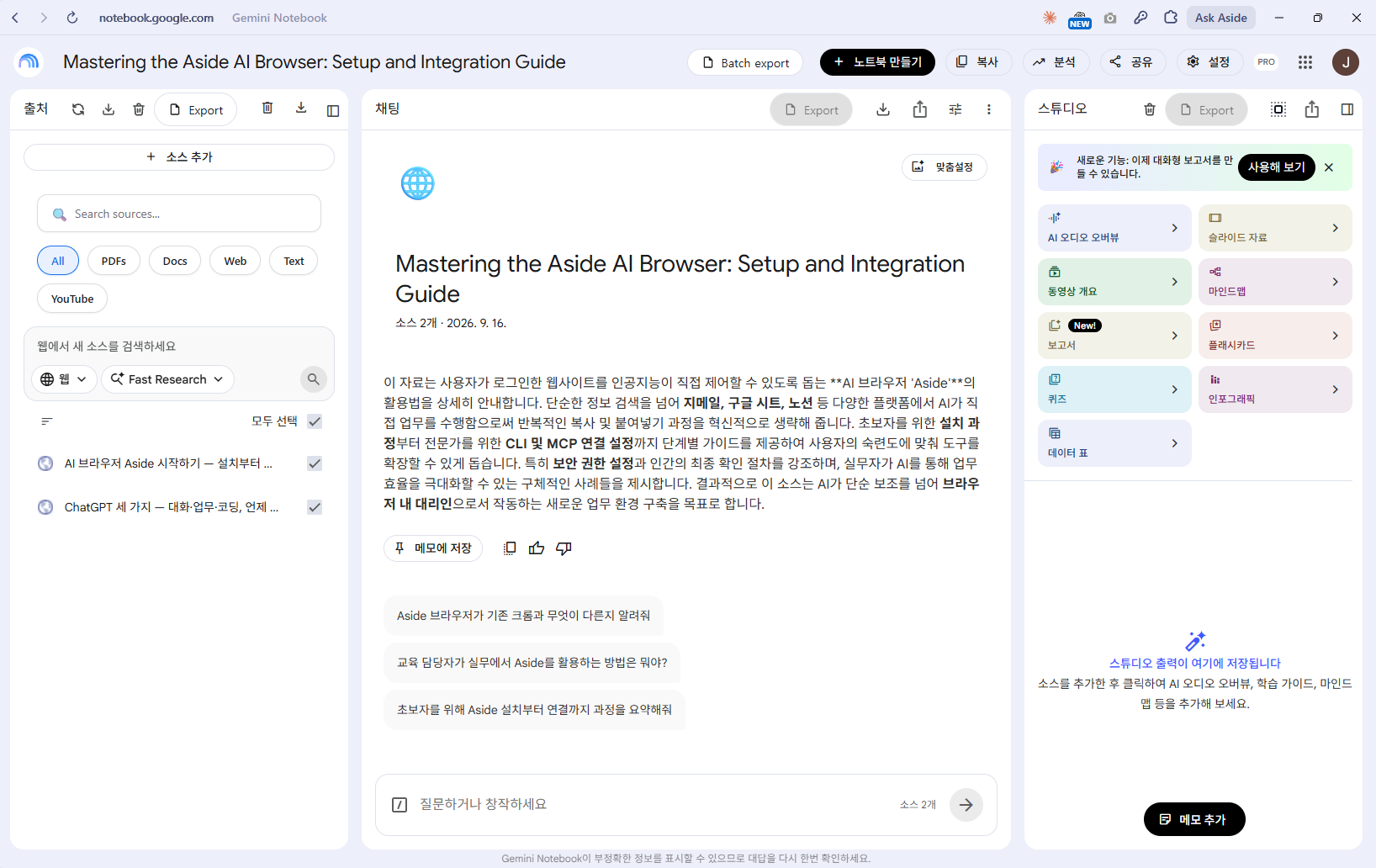The image size is (1376, 868).
Task: Select the All source filter chip
Action: pyautogui.click(x=58, y=261)
